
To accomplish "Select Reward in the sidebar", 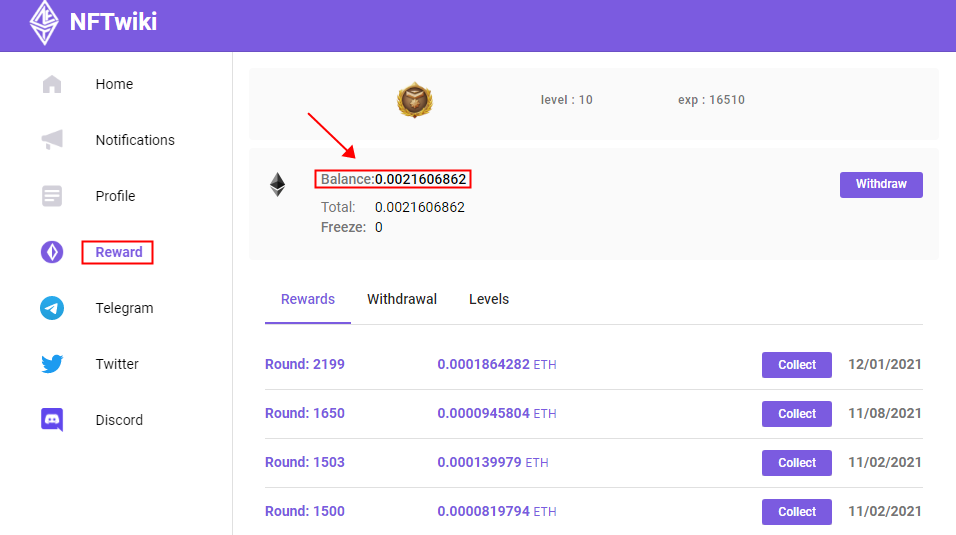I will [119, 252].
